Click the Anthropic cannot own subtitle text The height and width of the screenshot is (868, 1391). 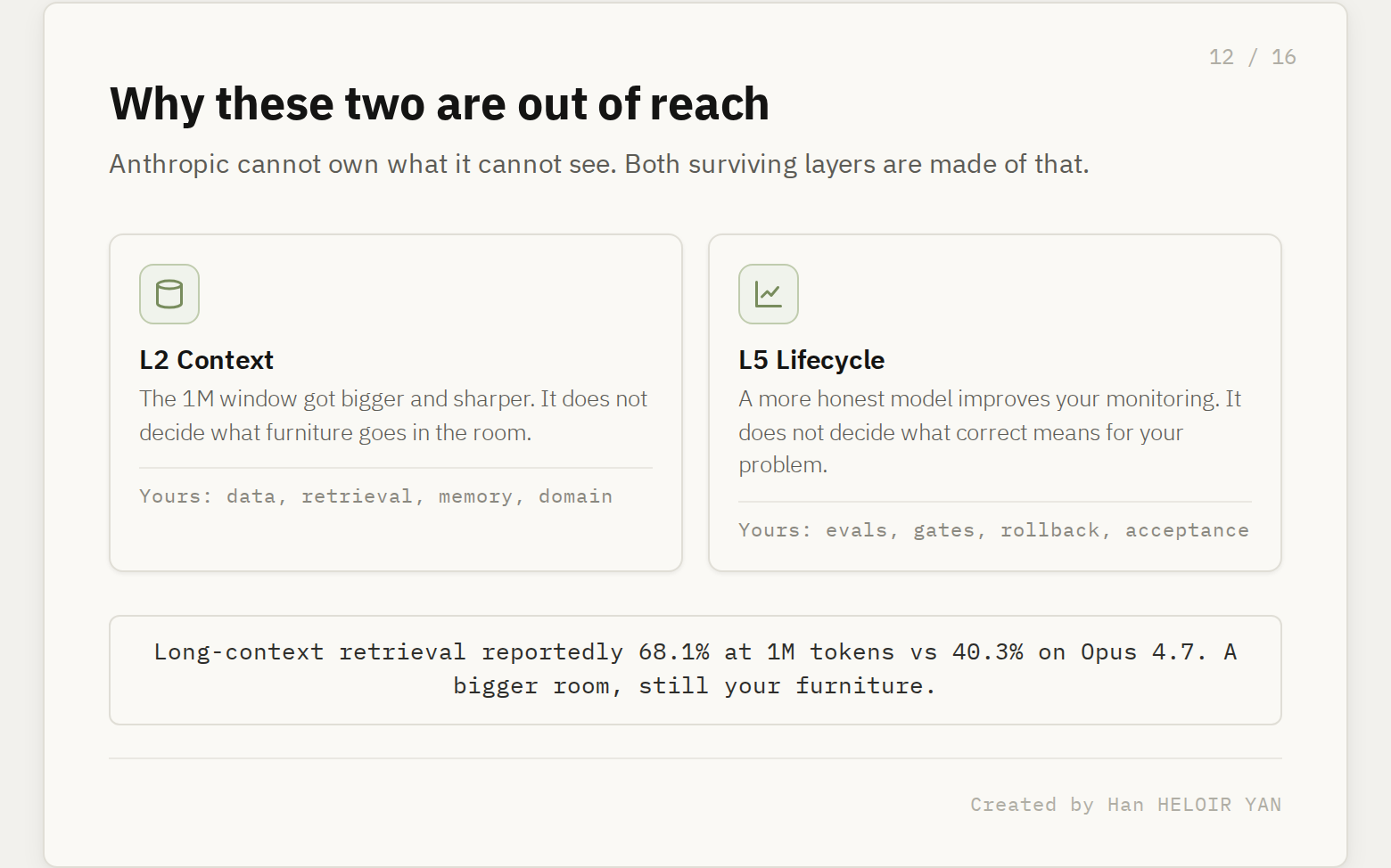(x=599, y=164)
